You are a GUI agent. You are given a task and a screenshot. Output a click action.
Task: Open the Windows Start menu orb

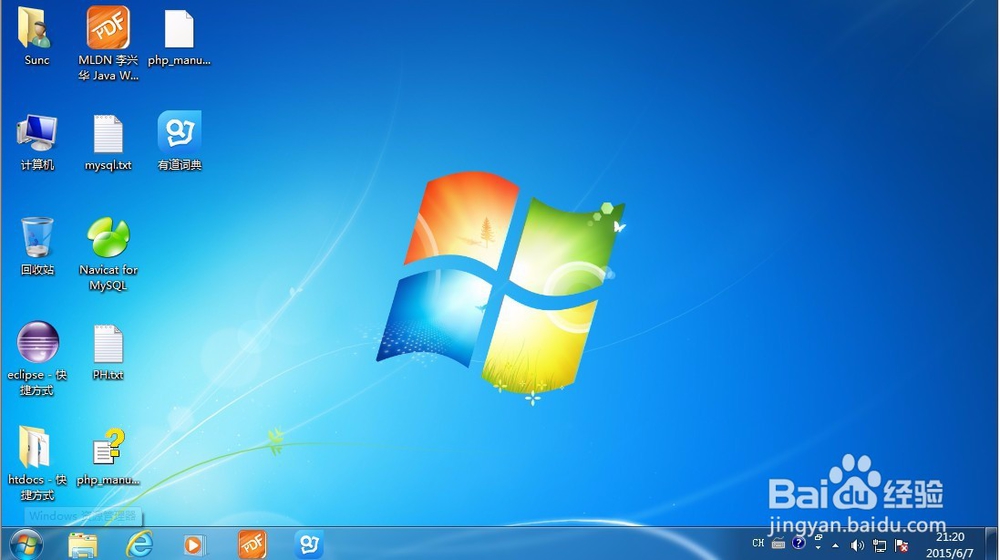click(26, 544)
